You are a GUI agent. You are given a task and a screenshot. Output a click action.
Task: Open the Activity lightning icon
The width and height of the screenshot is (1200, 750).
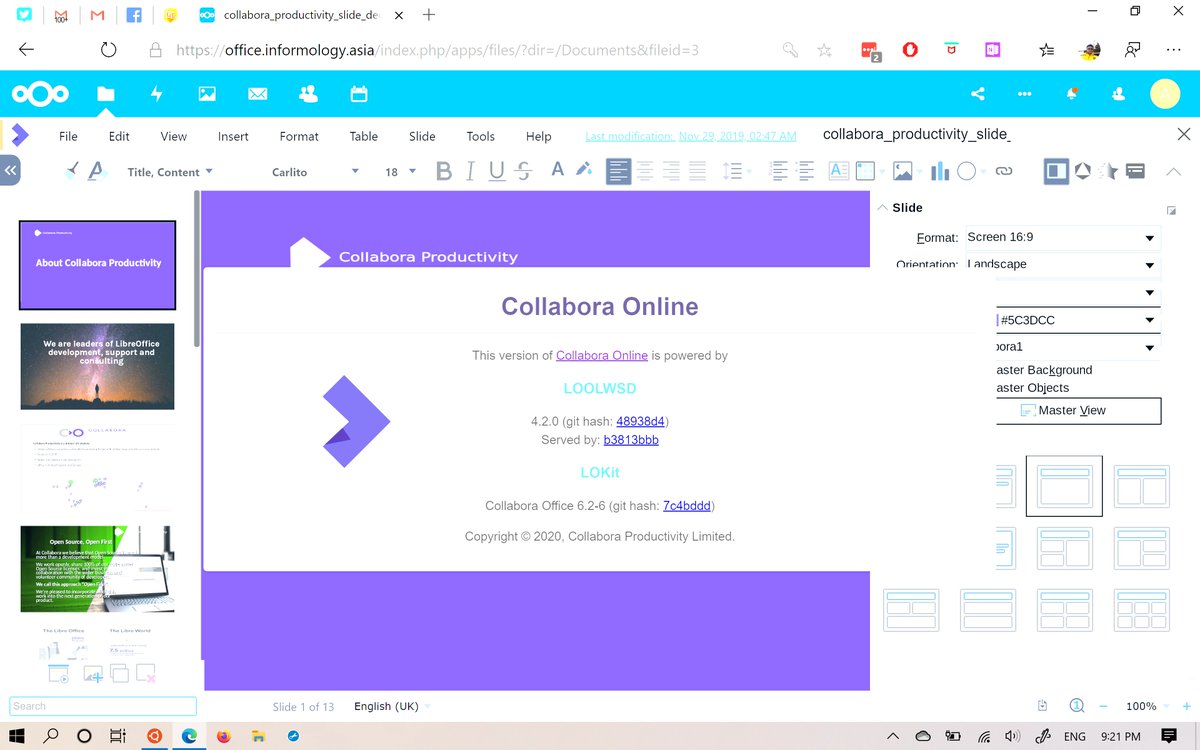(156, 94)
